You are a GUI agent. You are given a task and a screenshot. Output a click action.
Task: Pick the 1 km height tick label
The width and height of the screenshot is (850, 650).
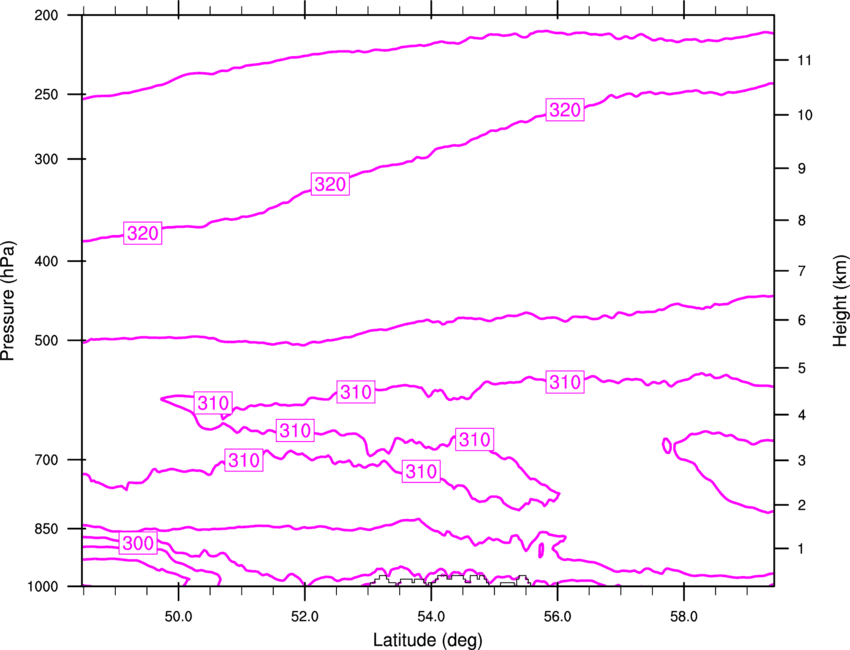point(801,549)
